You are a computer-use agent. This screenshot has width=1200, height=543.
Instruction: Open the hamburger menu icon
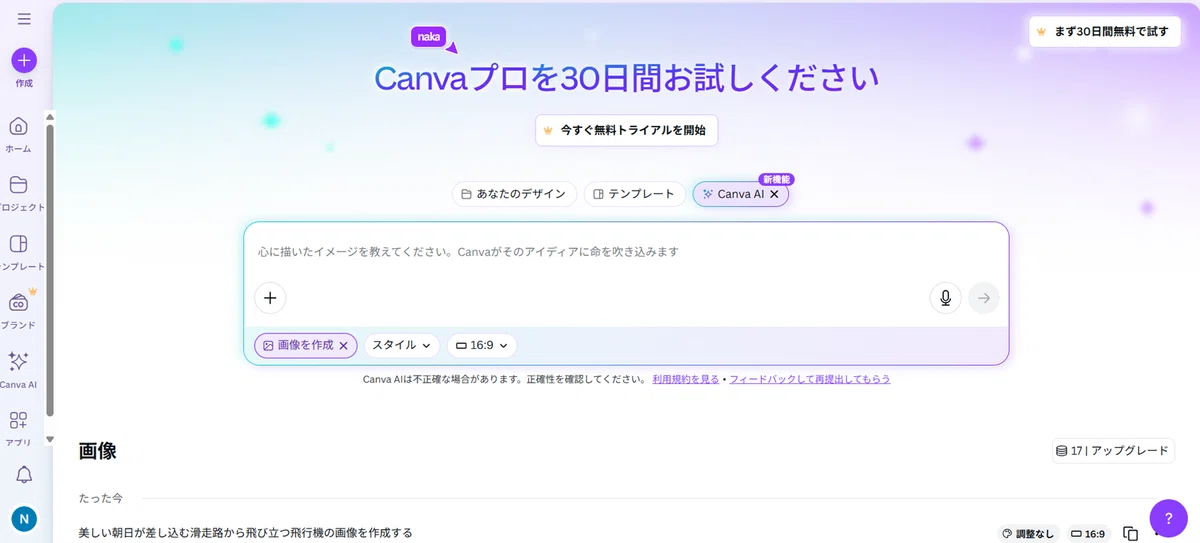coord(24,19)
